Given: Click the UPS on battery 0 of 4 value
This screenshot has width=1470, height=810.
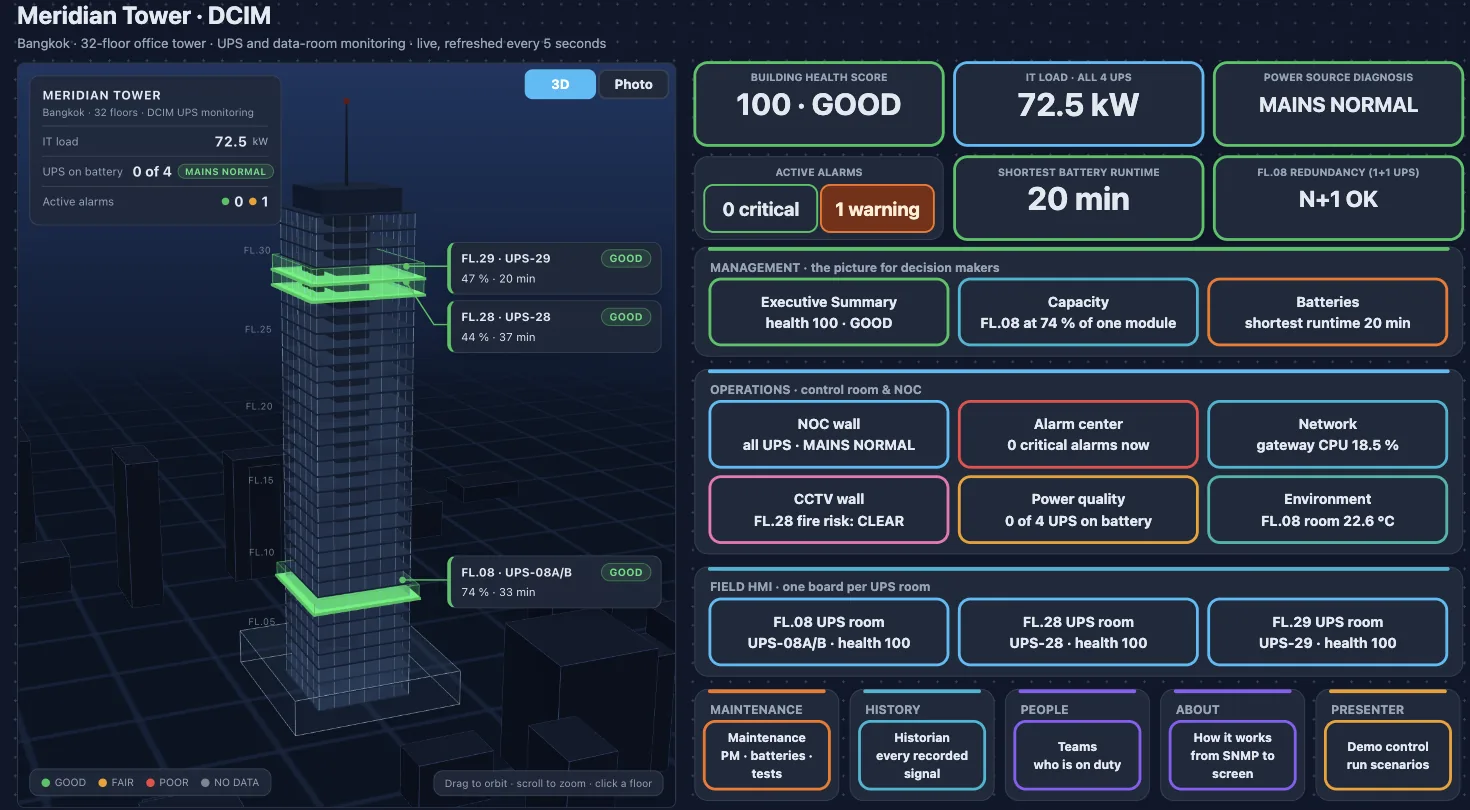Looking at the screenshot, I should (x=151, y=172).
